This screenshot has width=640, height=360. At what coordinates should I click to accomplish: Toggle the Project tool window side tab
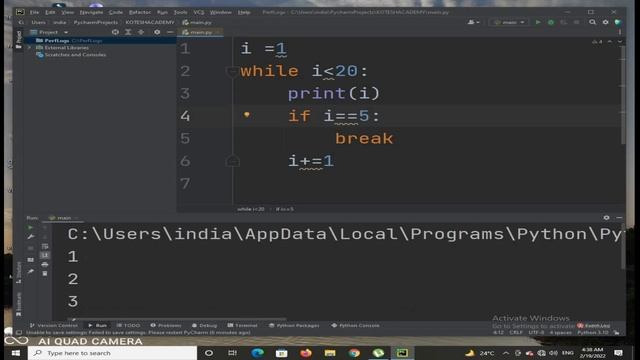[x=18, y=39]
